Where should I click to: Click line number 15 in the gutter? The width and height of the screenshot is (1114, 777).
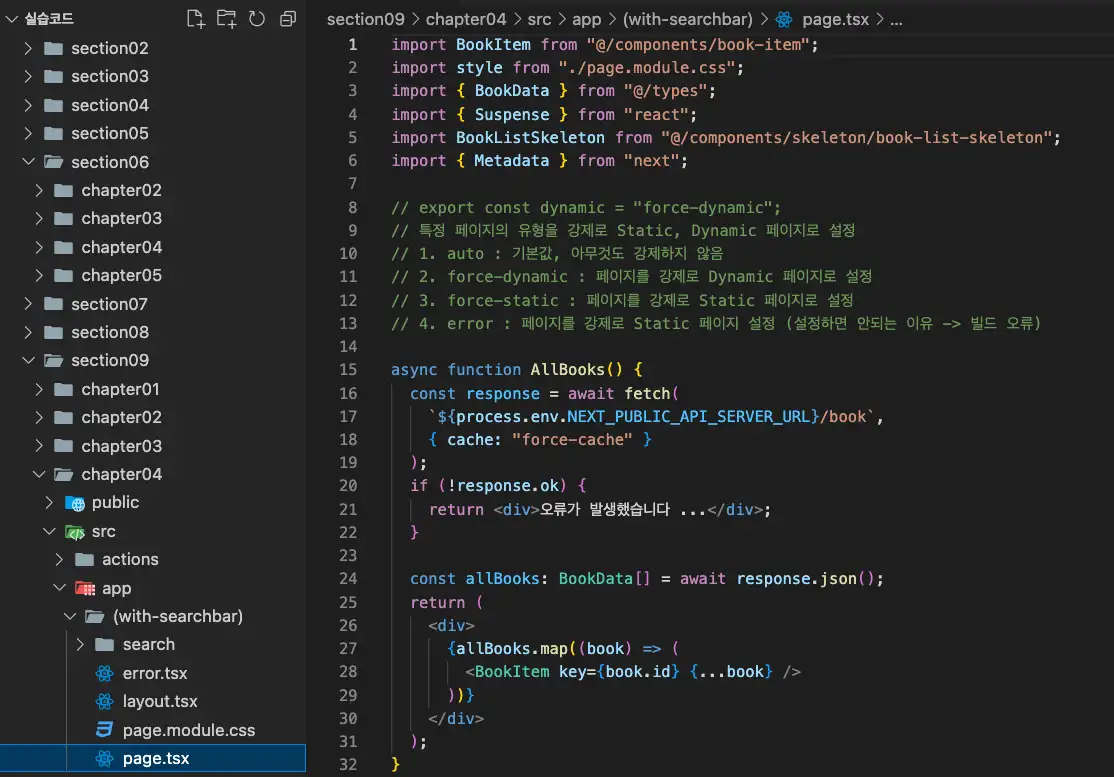click(x=348, y=369)
